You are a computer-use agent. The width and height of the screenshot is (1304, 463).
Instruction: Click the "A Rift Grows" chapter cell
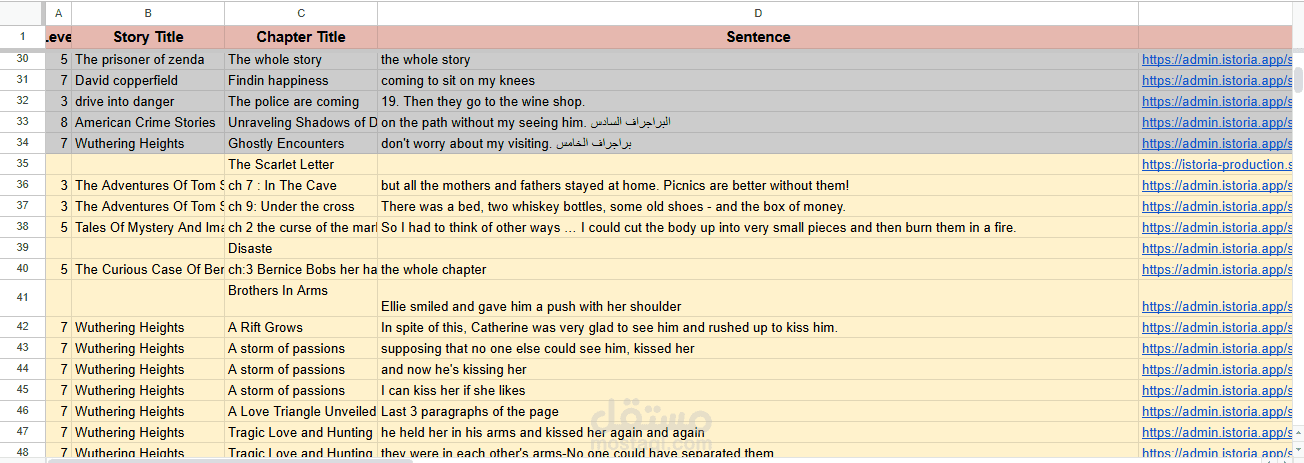tap(265, 328)
